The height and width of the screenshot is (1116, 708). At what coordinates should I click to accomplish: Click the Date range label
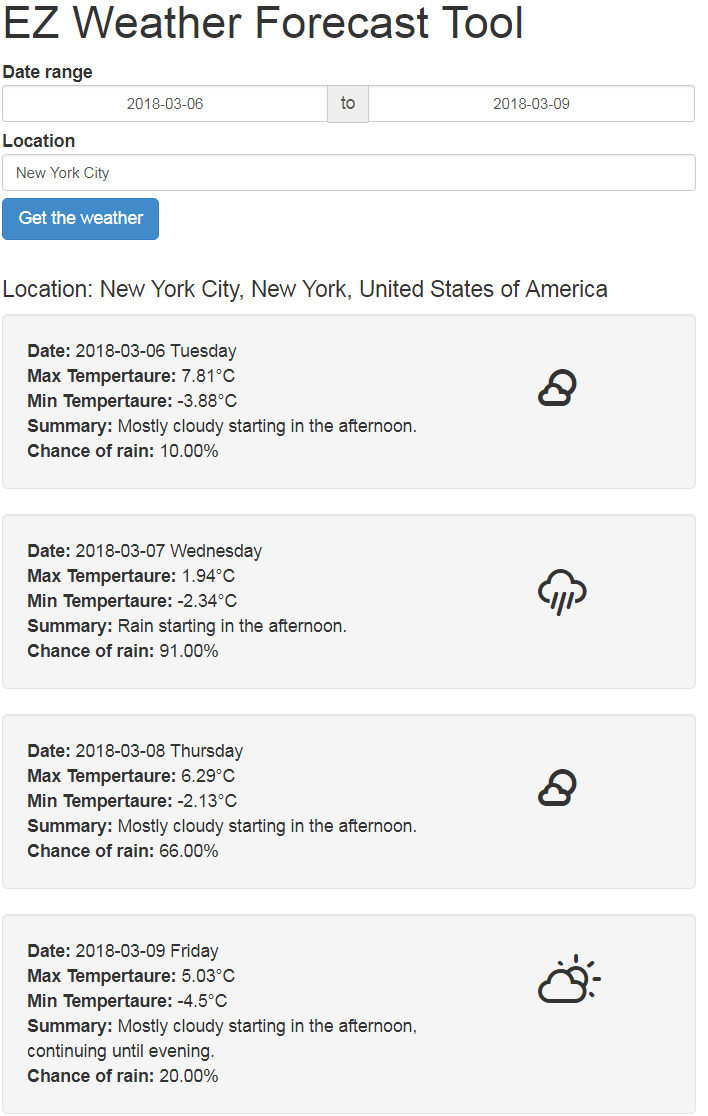[48, 72]
